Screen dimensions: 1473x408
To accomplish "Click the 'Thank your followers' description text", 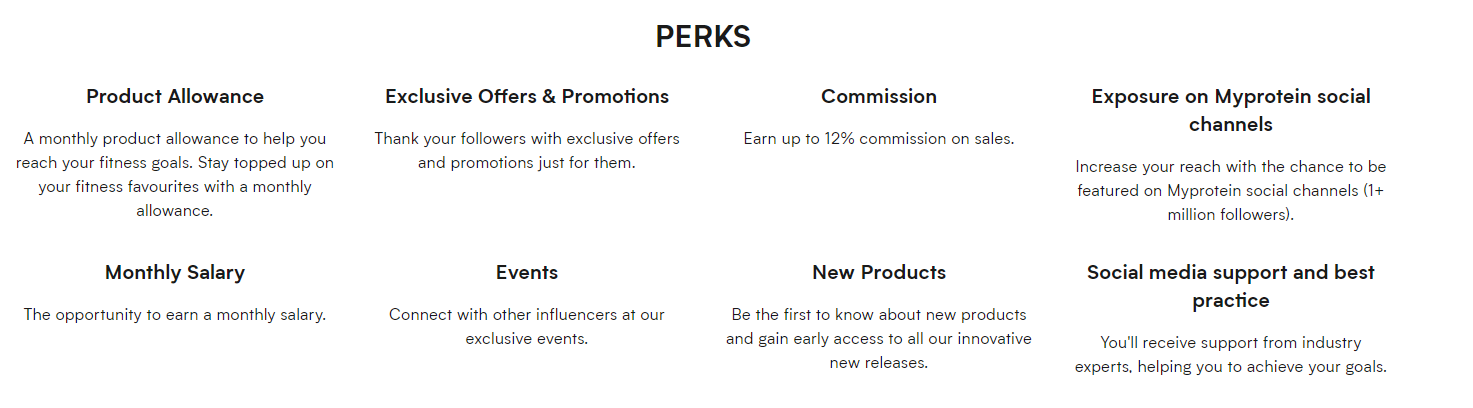I will [527, 151].
